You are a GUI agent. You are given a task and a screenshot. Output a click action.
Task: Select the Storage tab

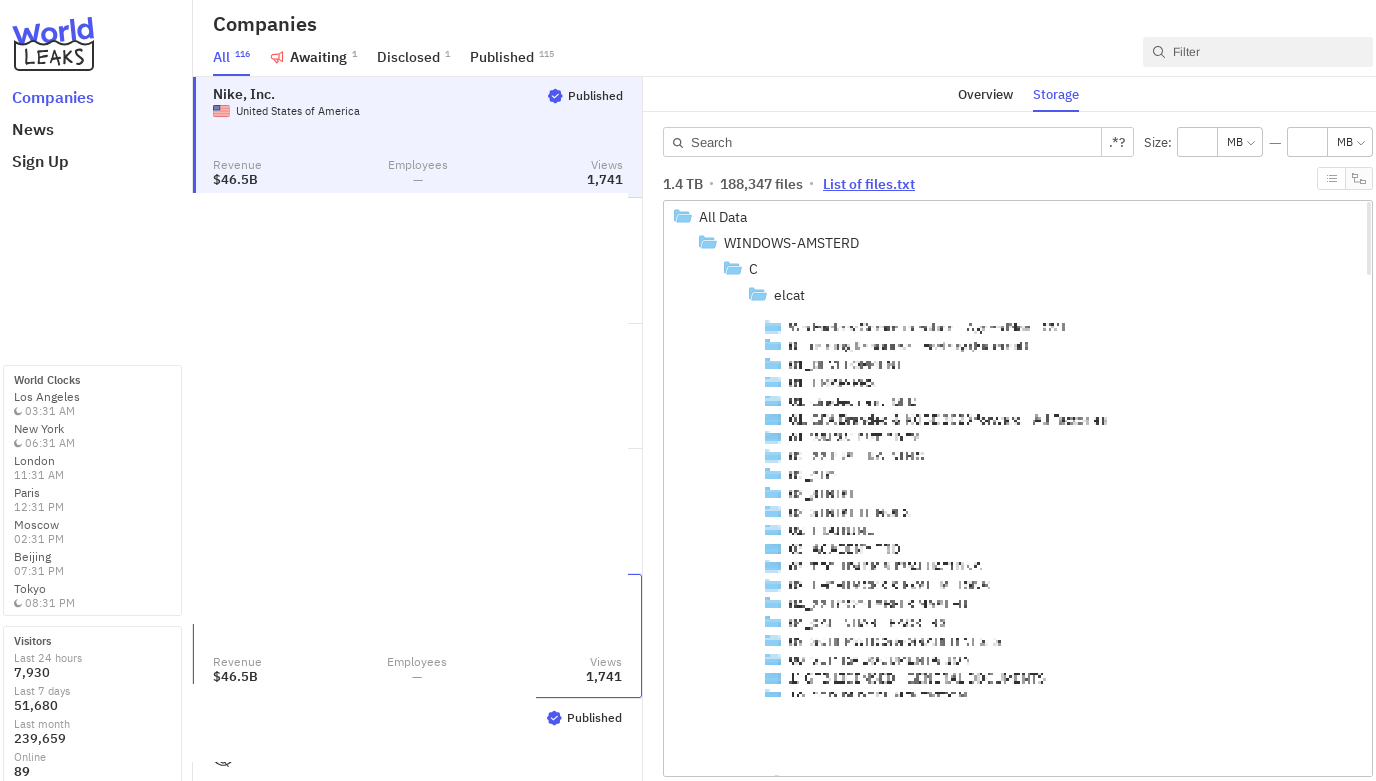tap(1056, 94)
